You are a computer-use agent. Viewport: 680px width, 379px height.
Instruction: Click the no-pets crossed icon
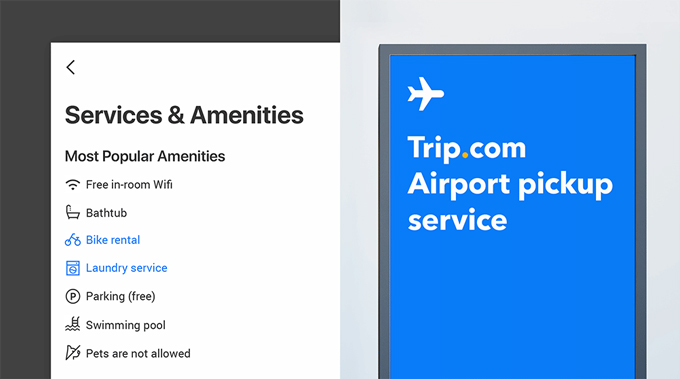click(x=72, y=353)
